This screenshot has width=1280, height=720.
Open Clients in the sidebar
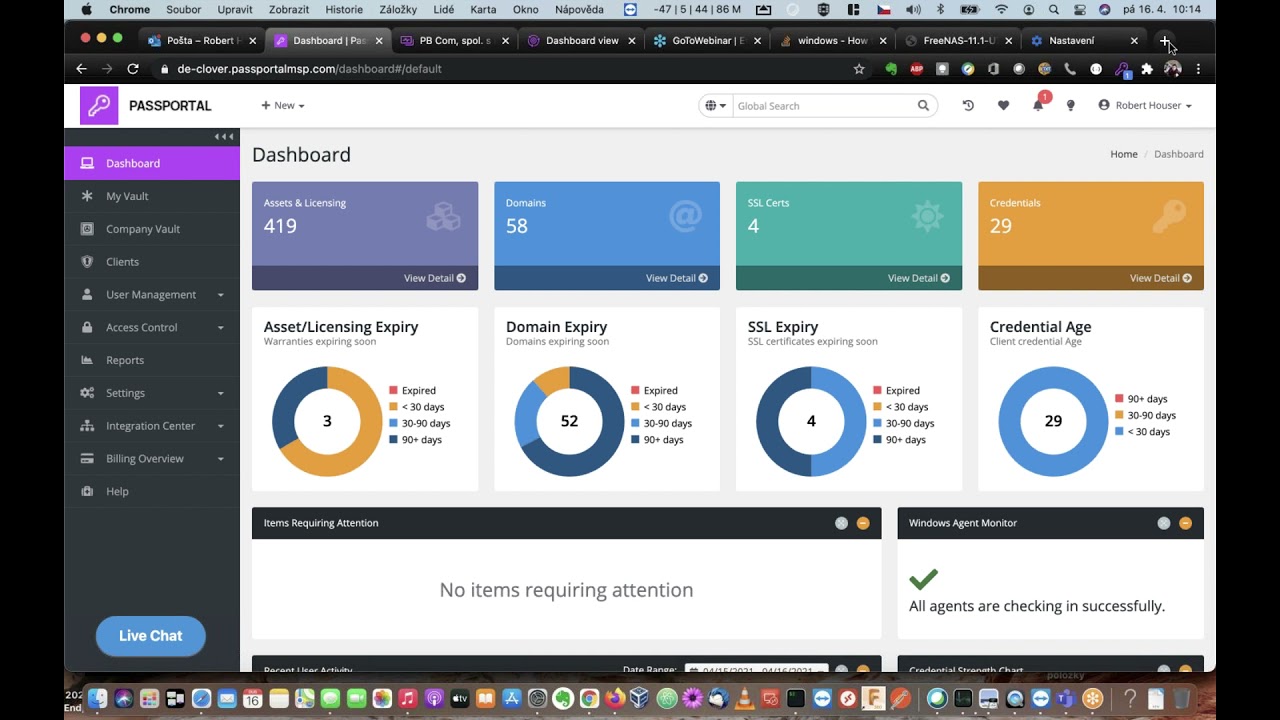tap(152, 262)
